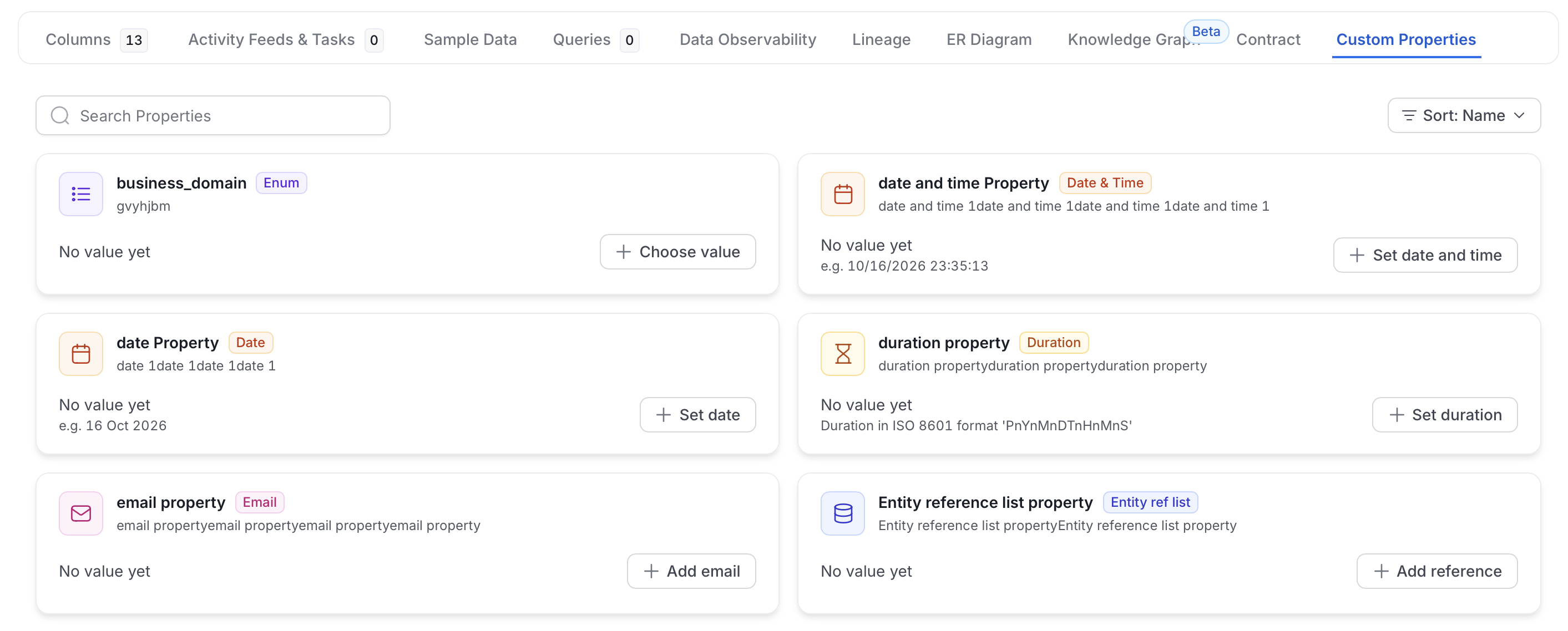Click the ISO 8601 duration format hint
The height and width of the screenshot is (631, 1568).
pos(976,425)
